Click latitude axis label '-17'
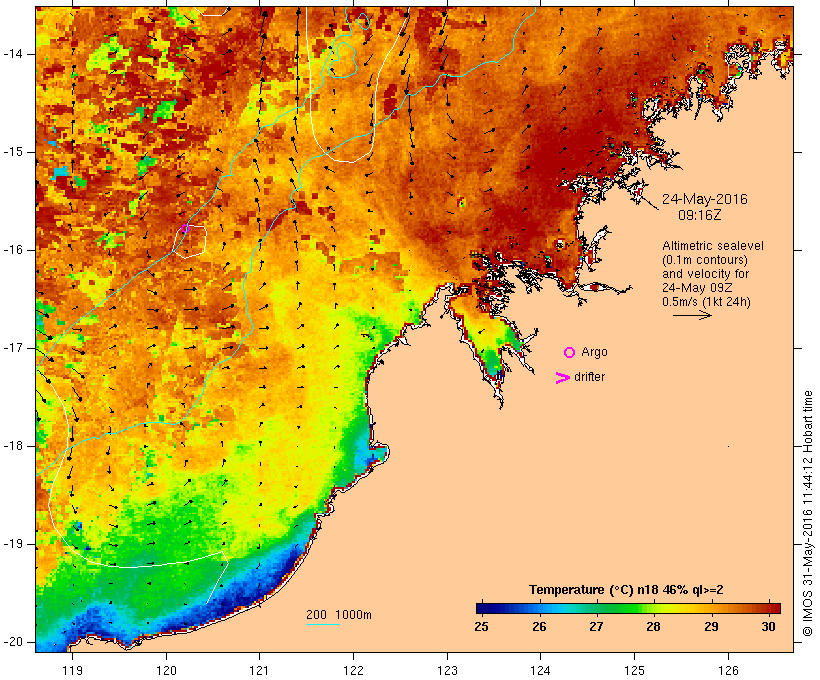This screenshot has height=680, width=820. (12, 348)
